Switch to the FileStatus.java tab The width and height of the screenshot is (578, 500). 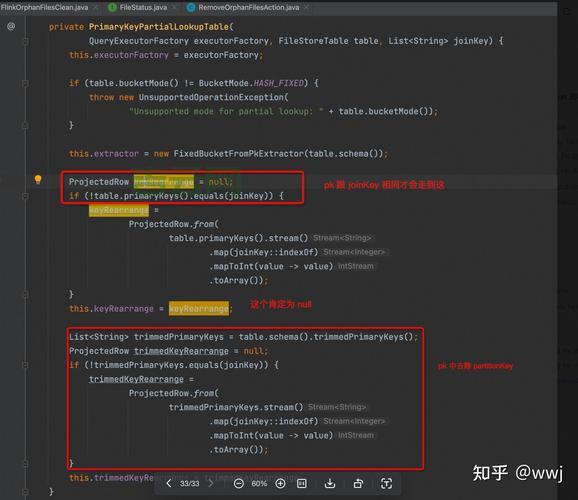[143, 7]
